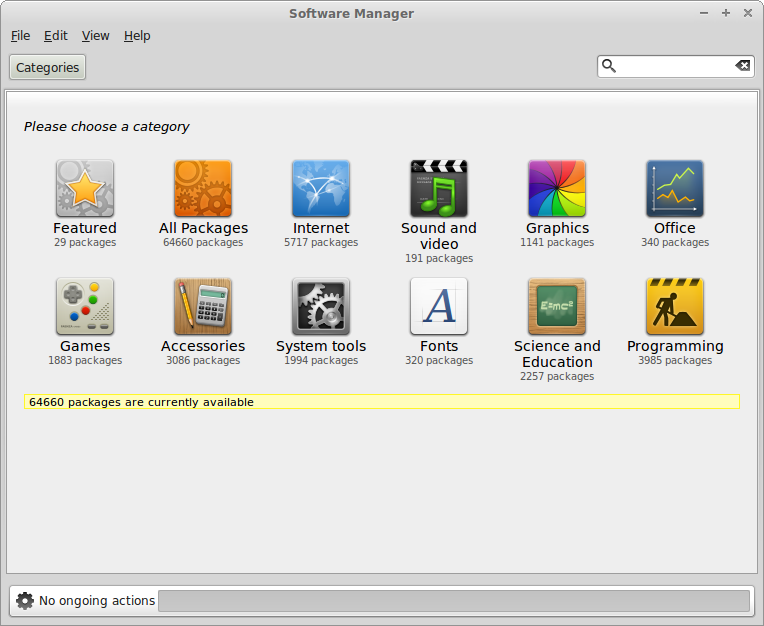The image size is (764, 626).
Task: Open the Science and Education chalkboard icon
Action: [x=557, y=306]
